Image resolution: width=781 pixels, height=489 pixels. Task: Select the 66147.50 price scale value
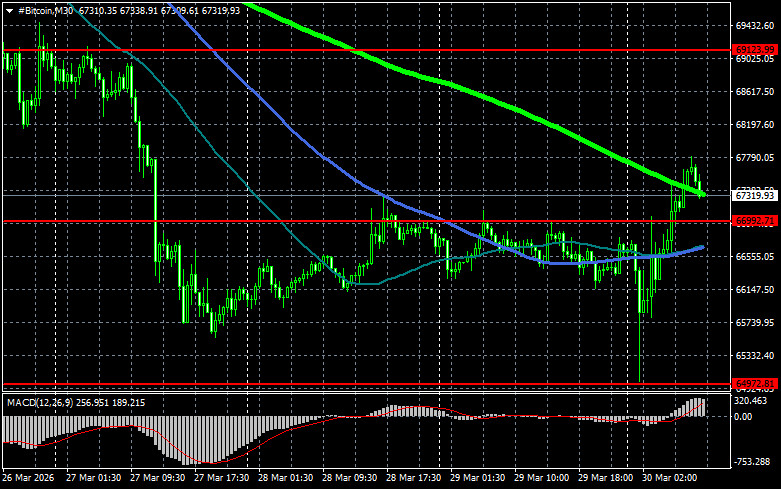(755, 289)
